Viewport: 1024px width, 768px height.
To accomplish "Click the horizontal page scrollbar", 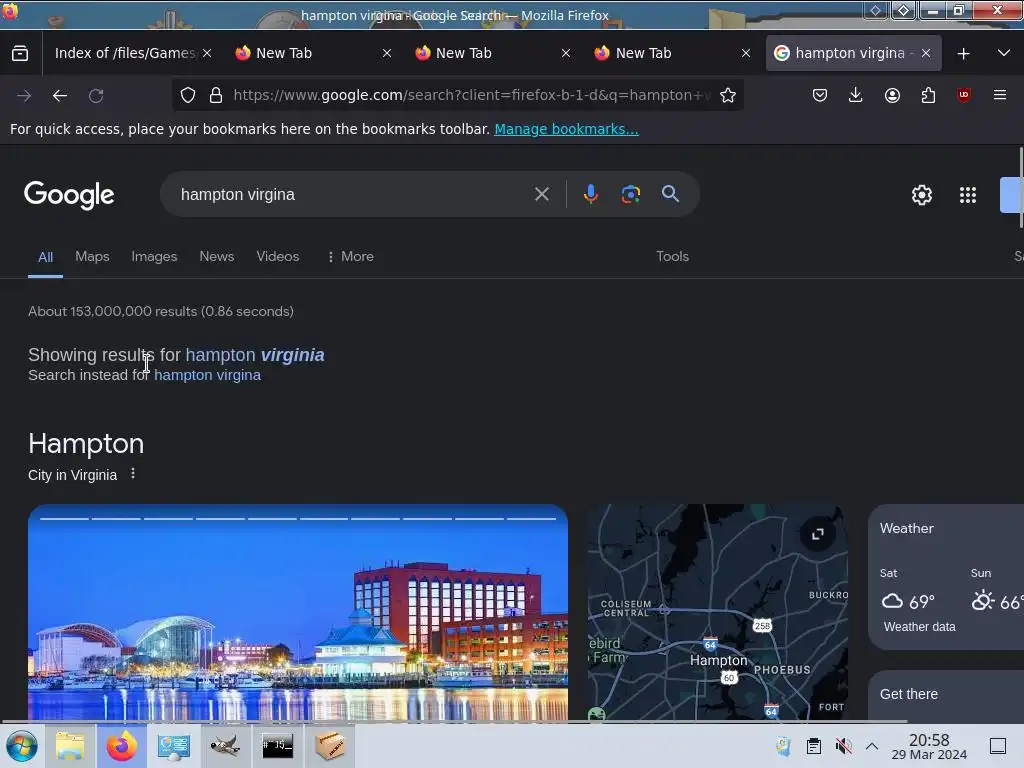I will [x=454, y=722].
